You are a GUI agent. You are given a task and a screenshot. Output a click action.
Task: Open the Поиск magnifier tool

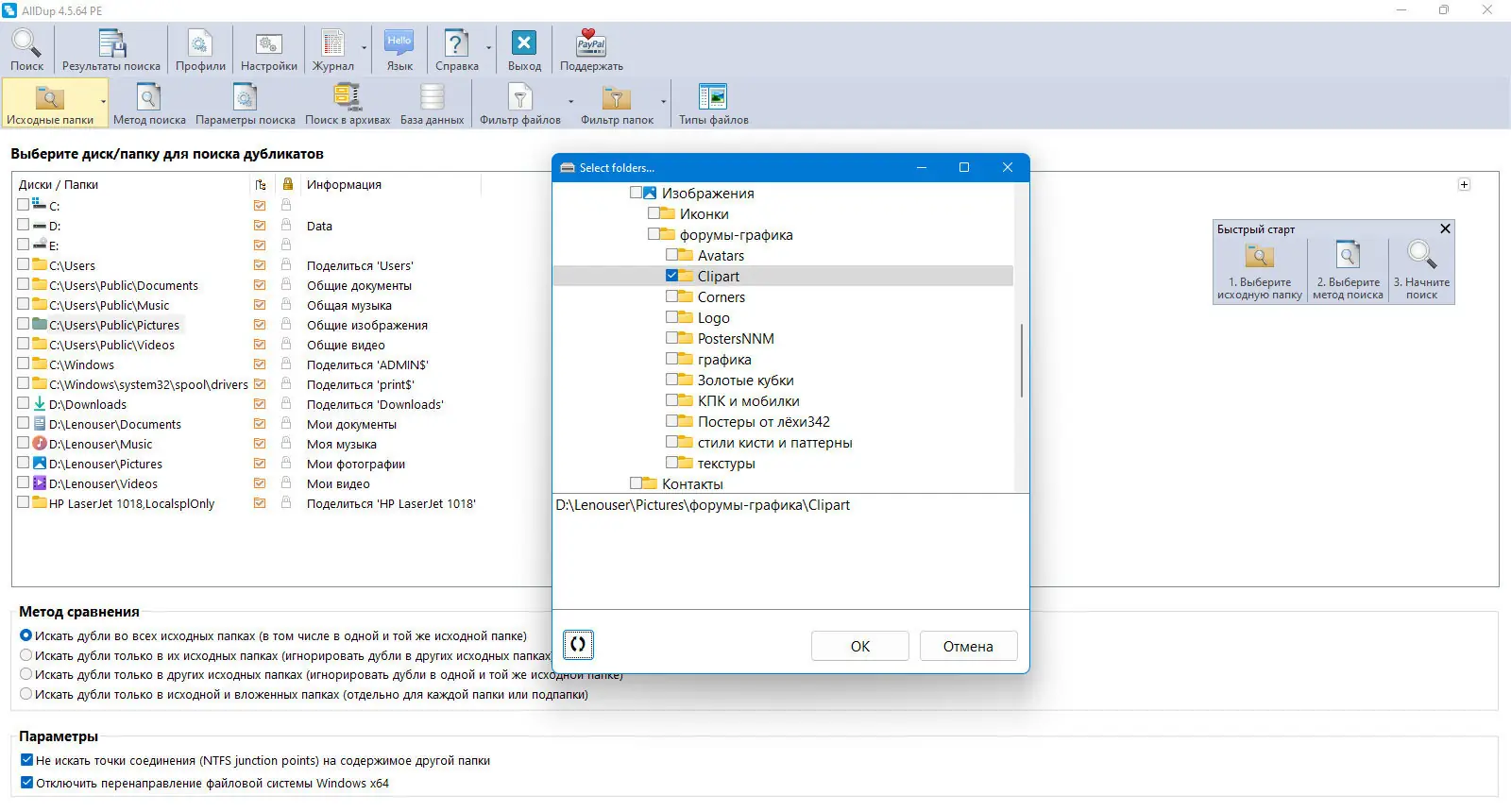coord(26,50)
